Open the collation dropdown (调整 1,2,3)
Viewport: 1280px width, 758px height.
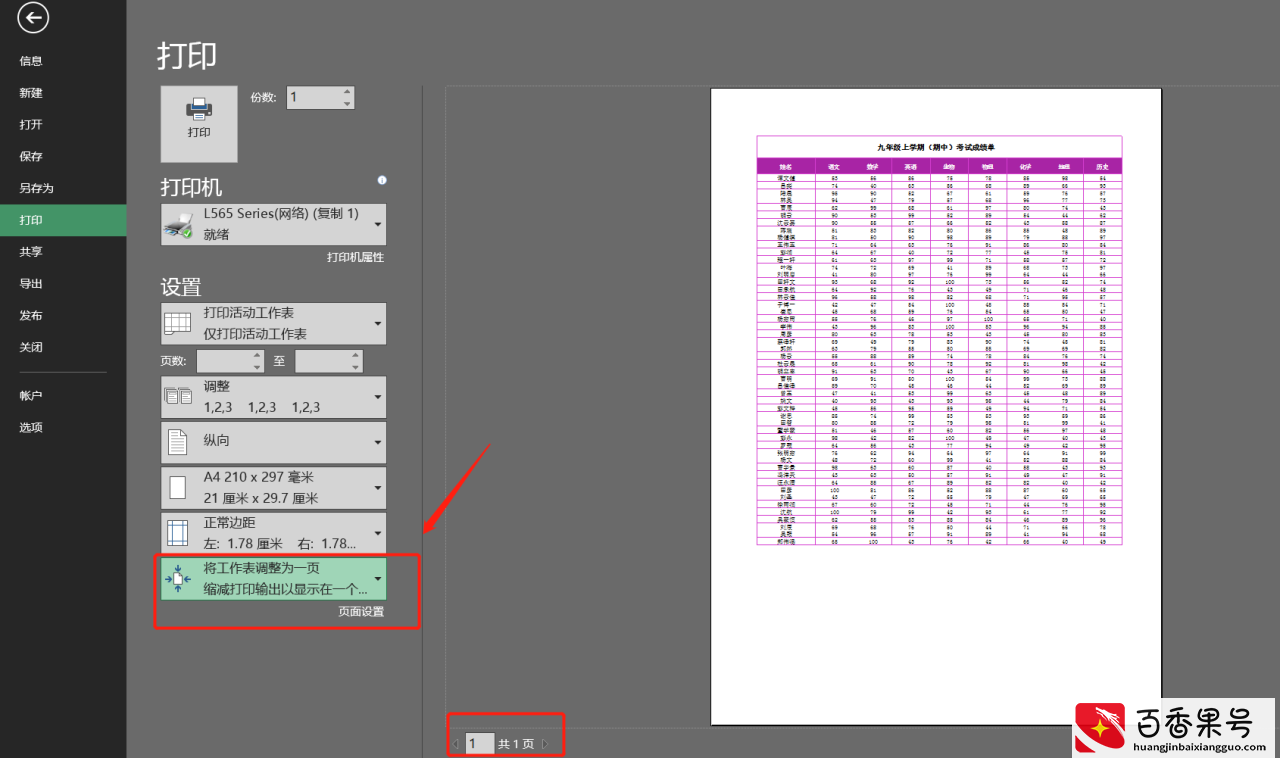(274, 397)
